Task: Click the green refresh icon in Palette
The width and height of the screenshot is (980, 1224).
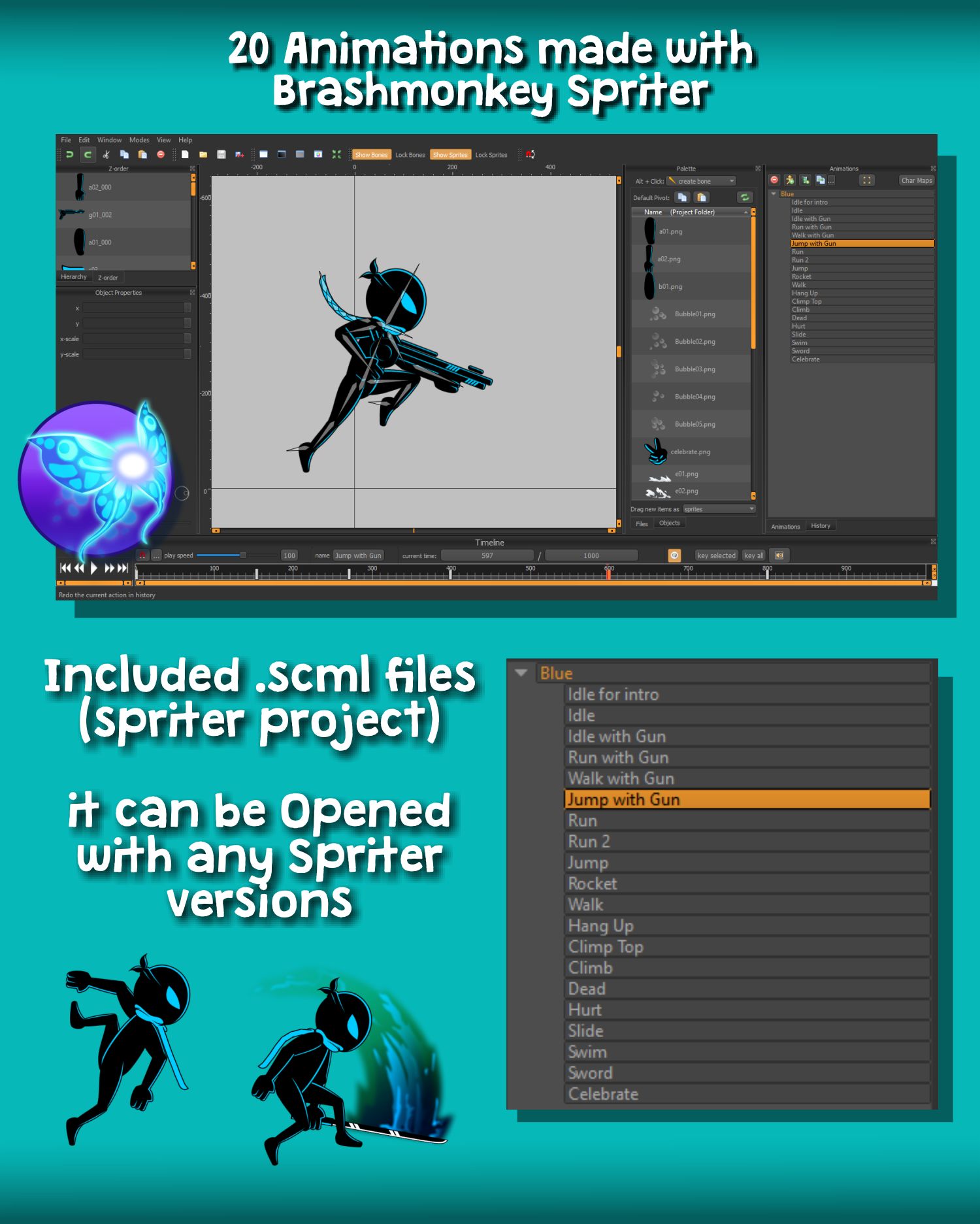Action: click(744, 197)
